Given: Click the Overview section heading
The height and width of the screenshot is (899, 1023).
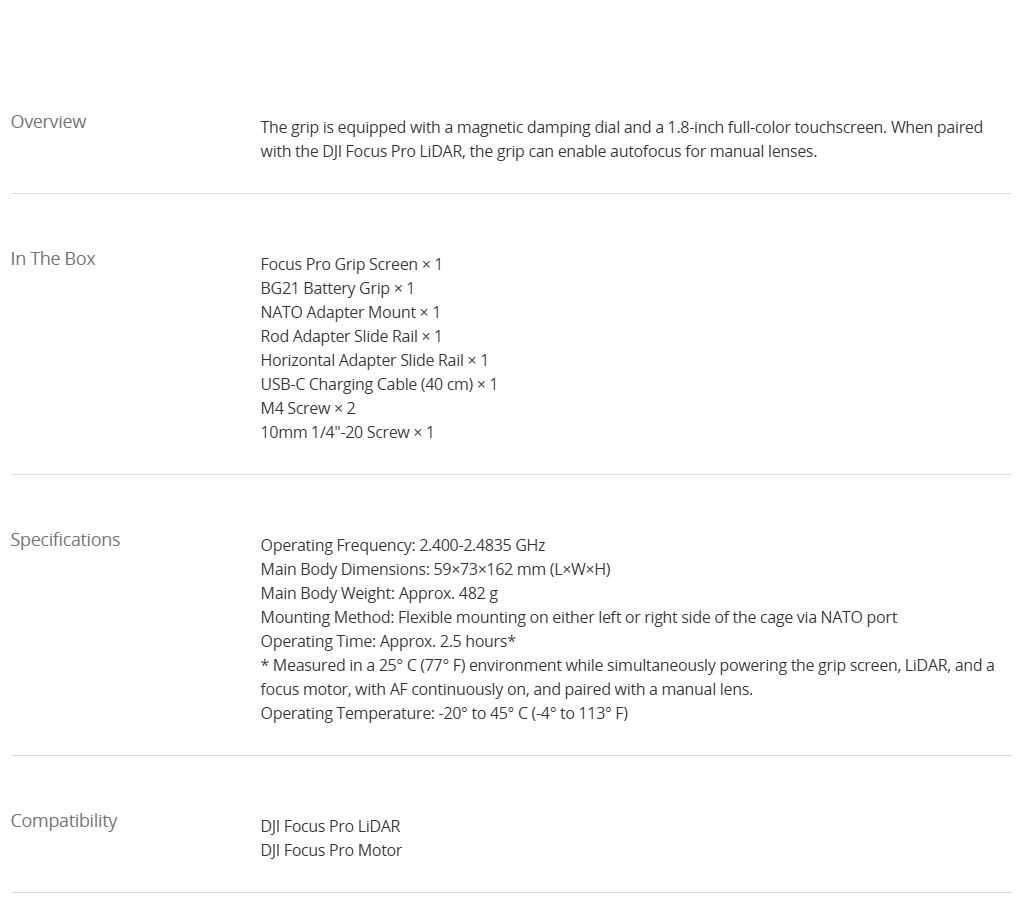Looking at the screenshot, I should tap(48, 122).
